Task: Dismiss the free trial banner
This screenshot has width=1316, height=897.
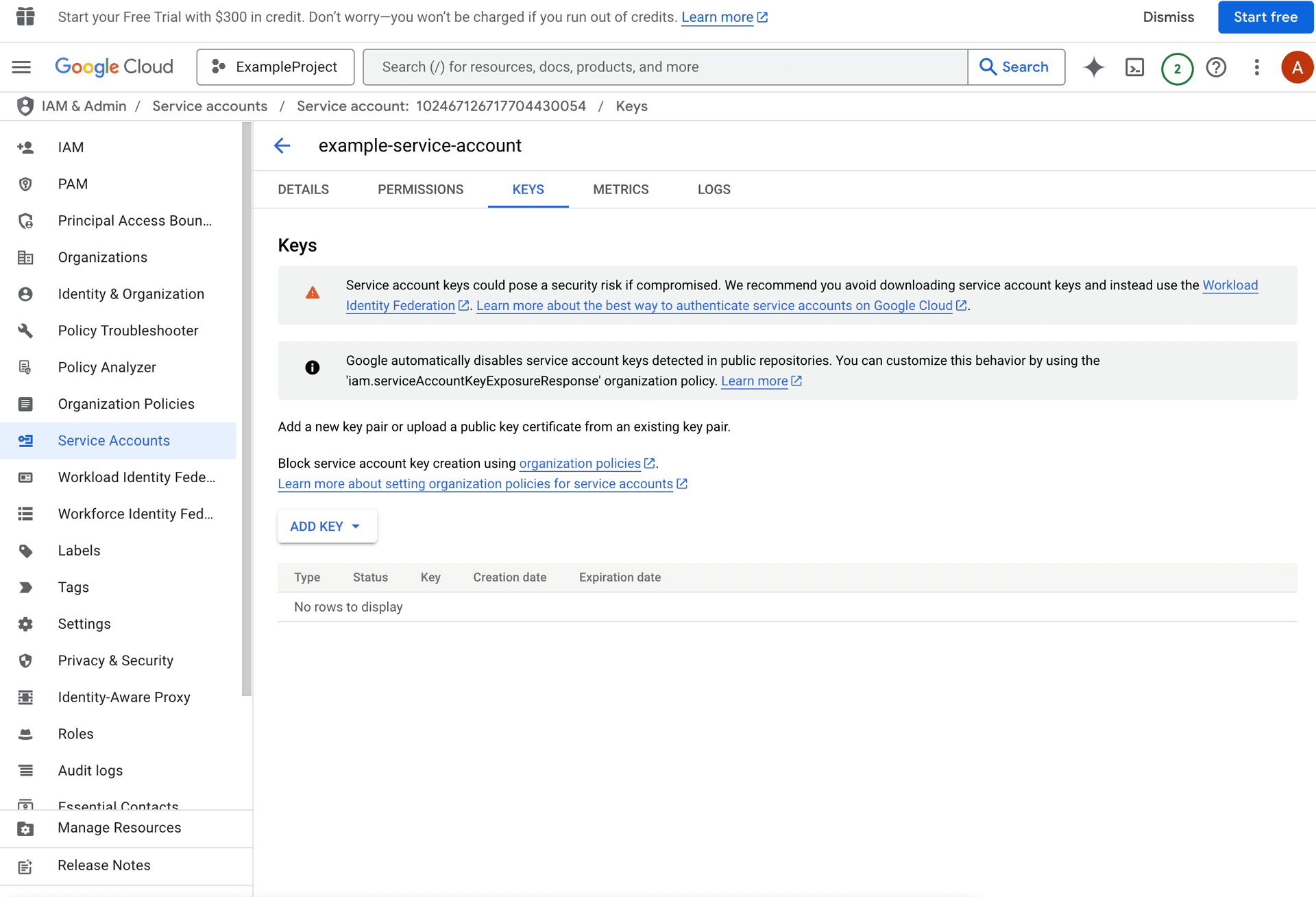Action: pyautogui.click(x=1168, y=17)
